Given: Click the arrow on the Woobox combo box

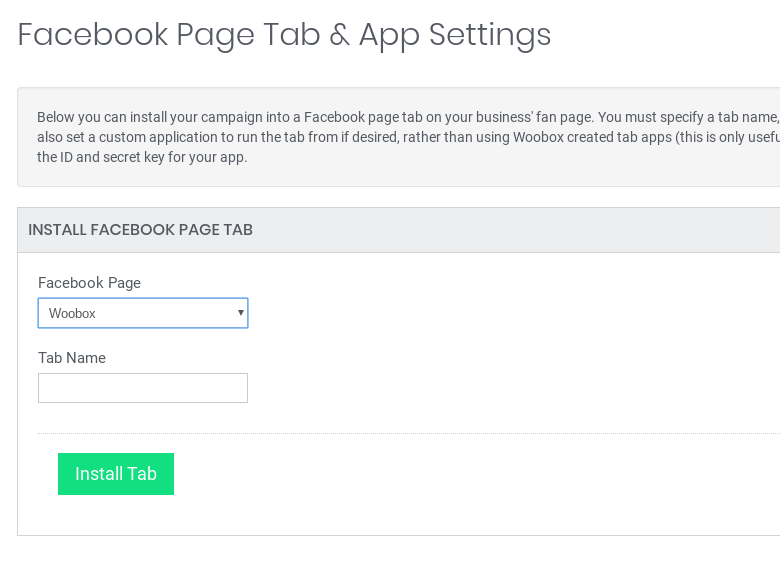Looking at the screenshot, I should pyautogui.click(x=240, y=313).
